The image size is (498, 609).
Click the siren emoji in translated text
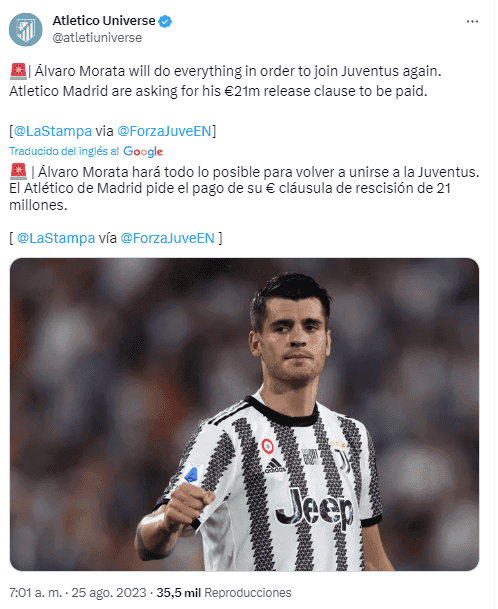(x=18, y=172)
